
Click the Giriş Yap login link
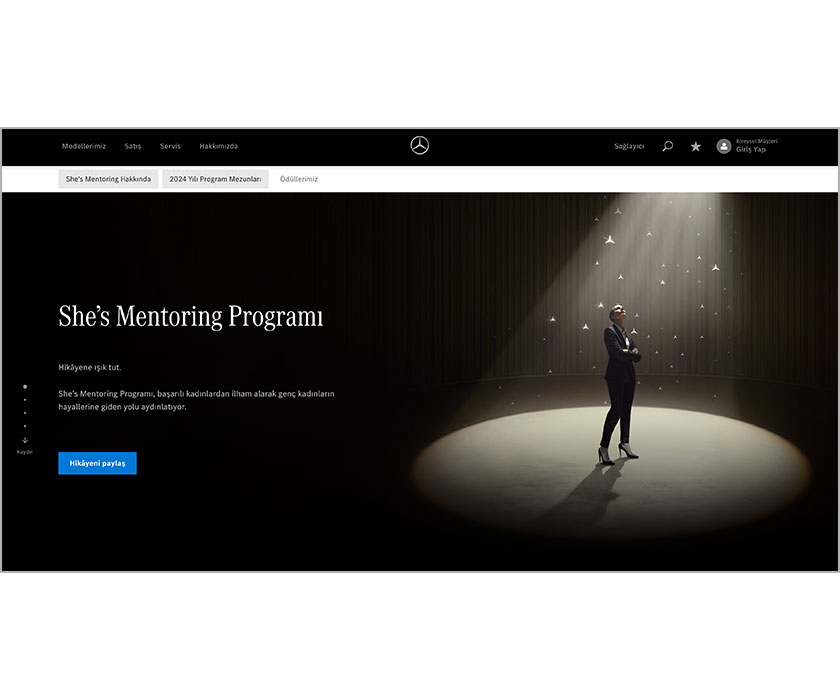751,149
